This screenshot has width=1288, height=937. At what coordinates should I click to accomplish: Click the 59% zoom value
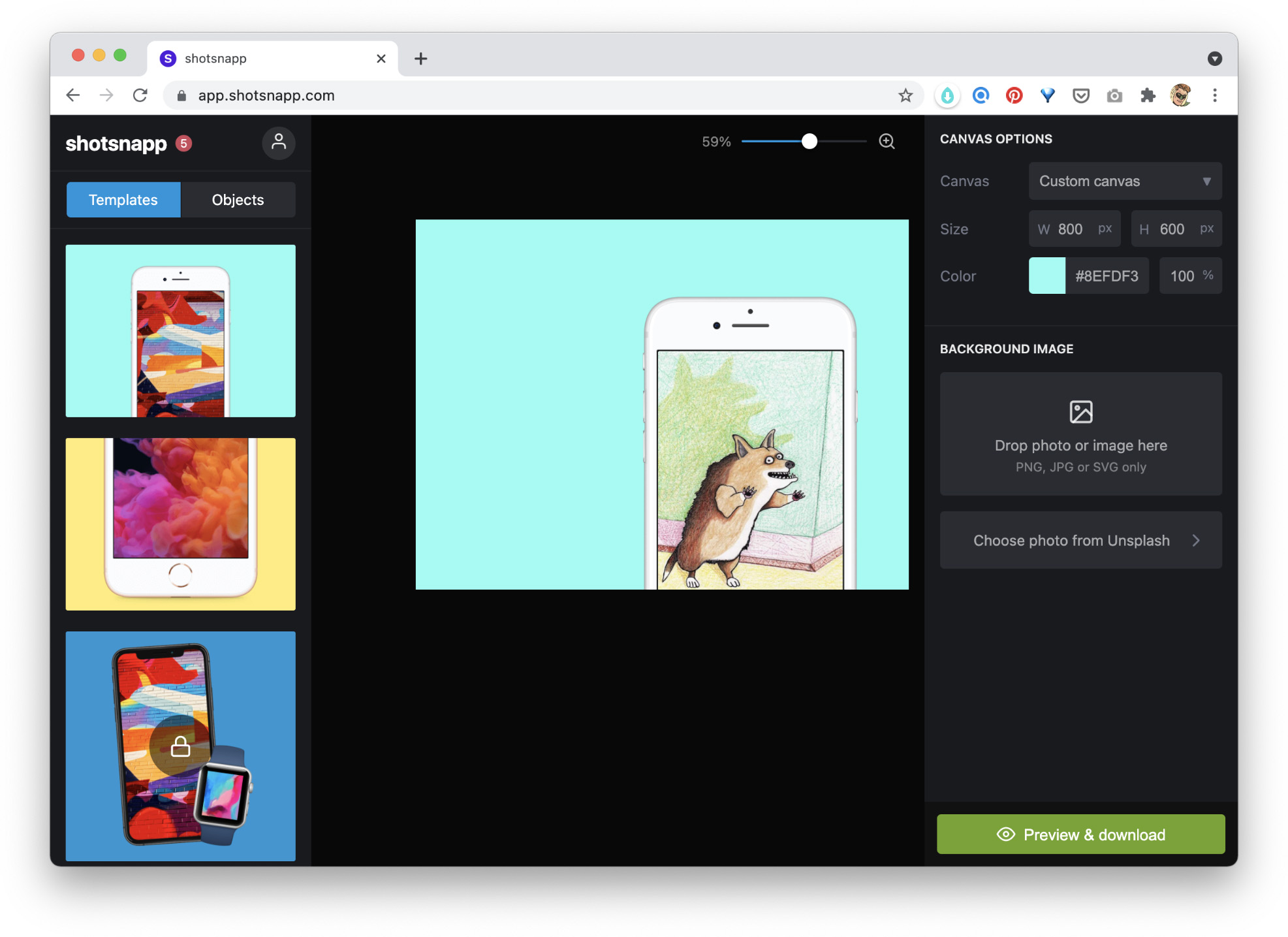click(x=716, y=142)
